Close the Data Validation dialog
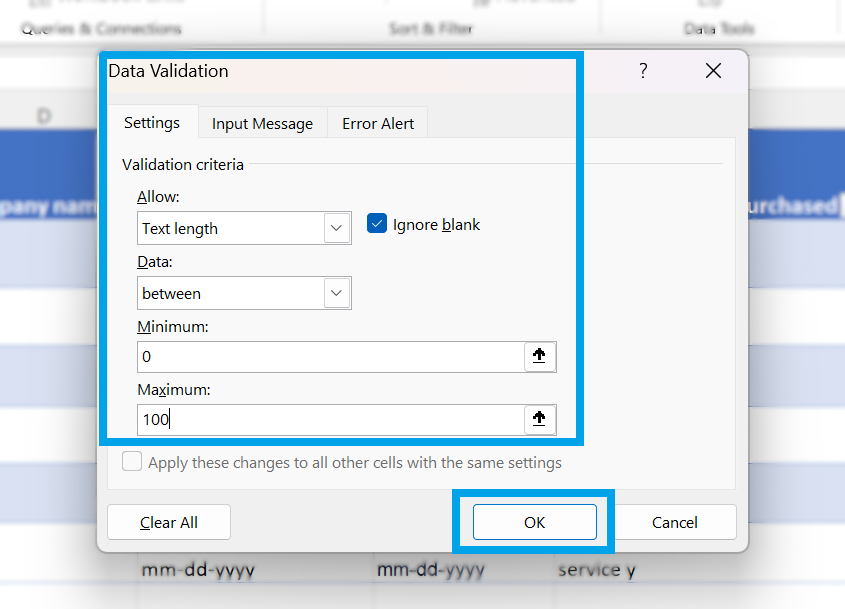The width and height of the screenshot is (845, 609). tap(713, 71)
